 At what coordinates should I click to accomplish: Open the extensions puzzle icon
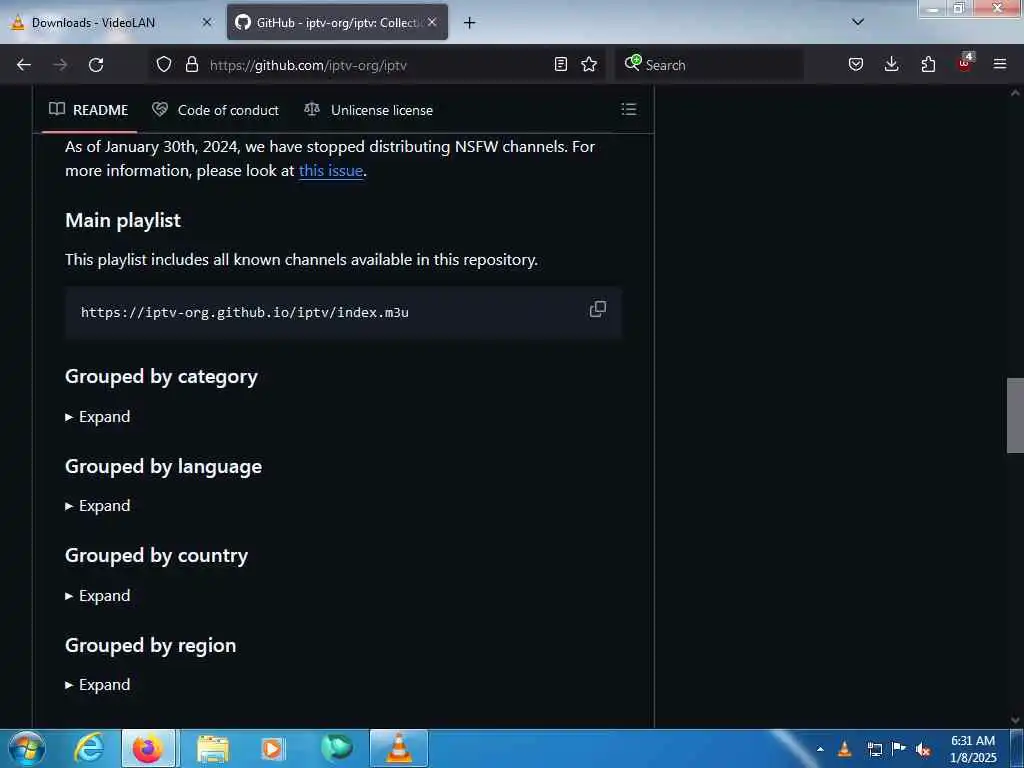tap(928, 64)
